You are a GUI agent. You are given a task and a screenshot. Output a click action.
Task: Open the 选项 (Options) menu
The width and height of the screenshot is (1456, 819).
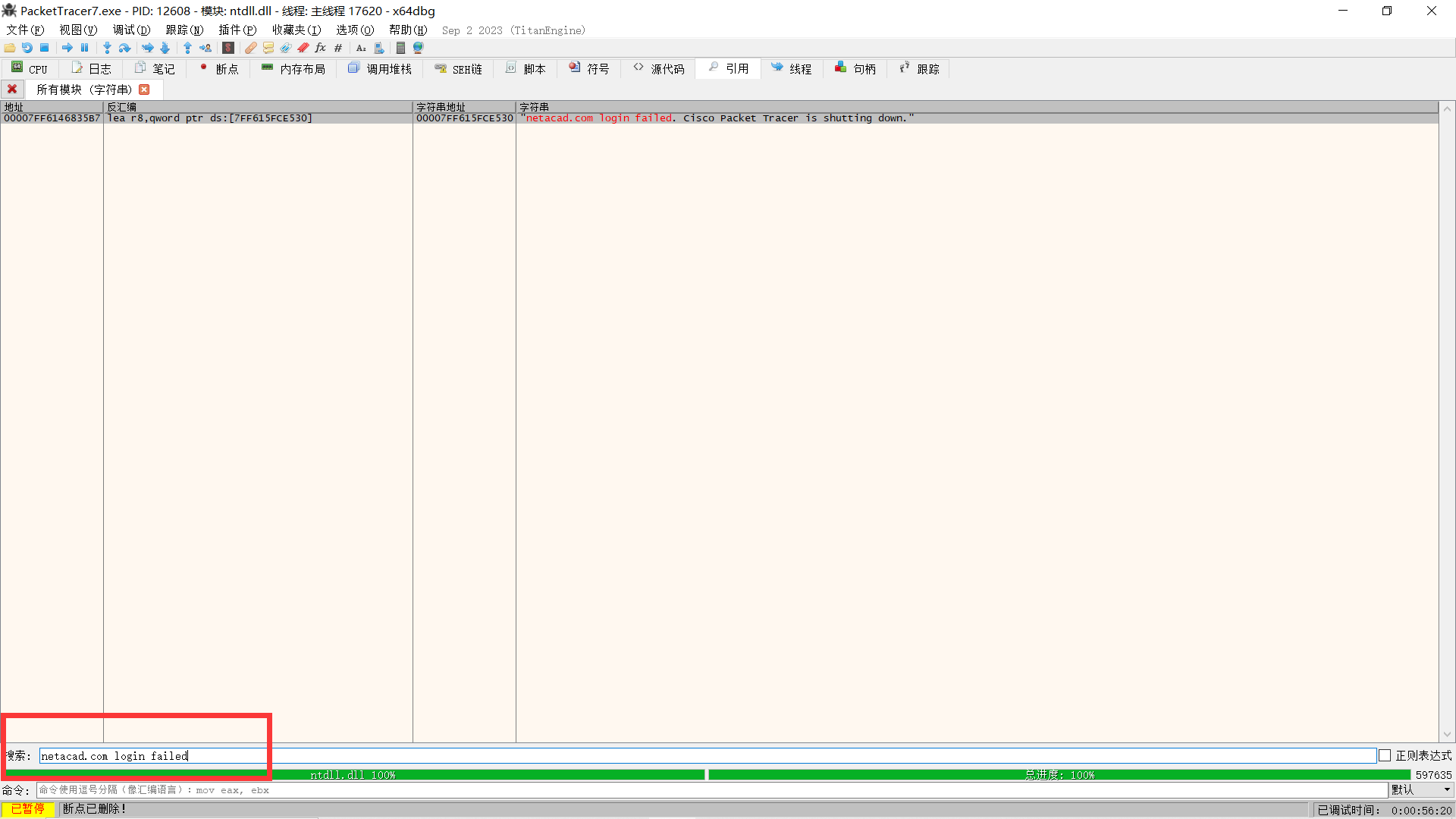355,30
